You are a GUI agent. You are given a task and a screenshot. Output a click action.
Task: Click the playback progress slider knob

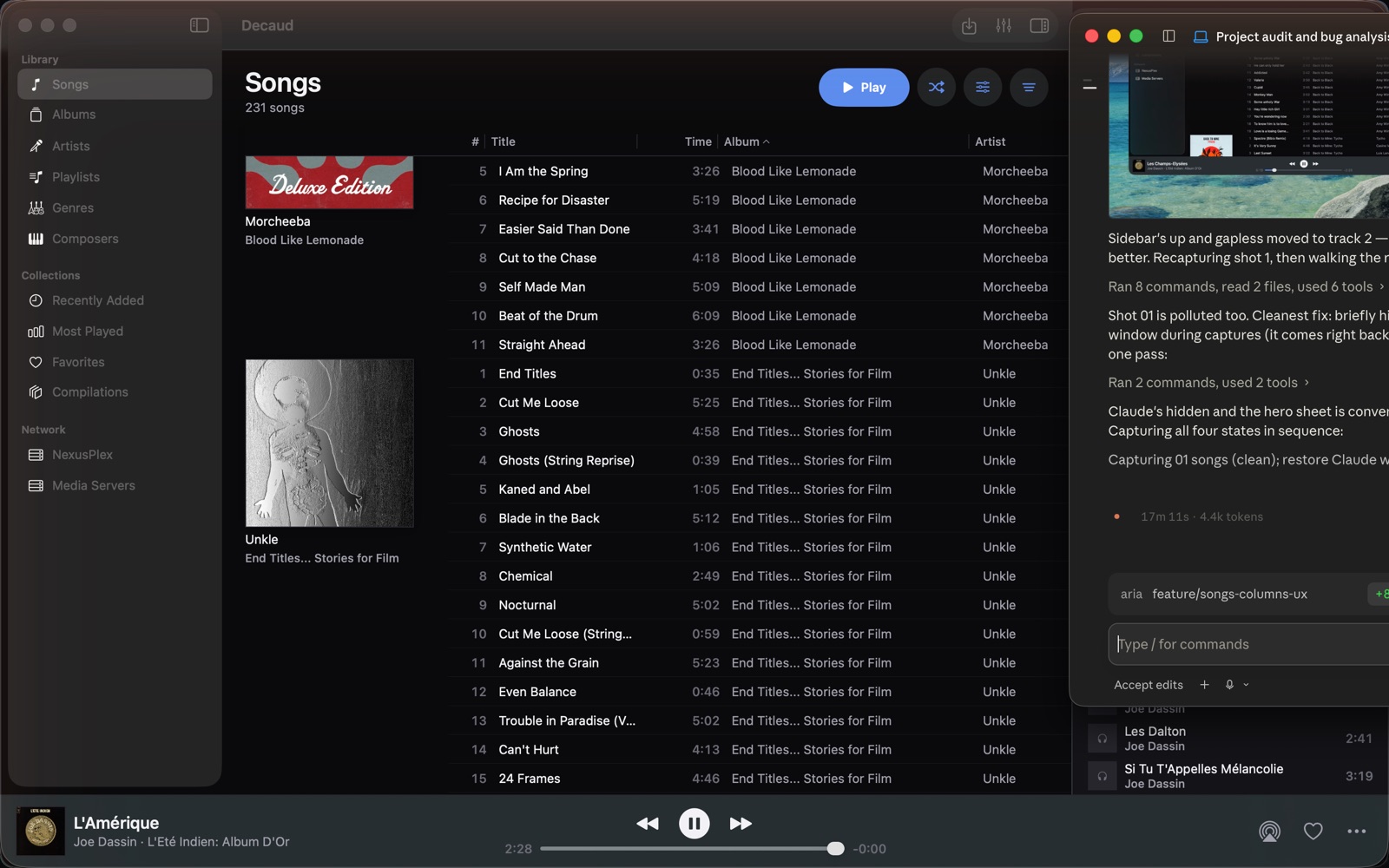pyautogui.click(x=835, y=849)
